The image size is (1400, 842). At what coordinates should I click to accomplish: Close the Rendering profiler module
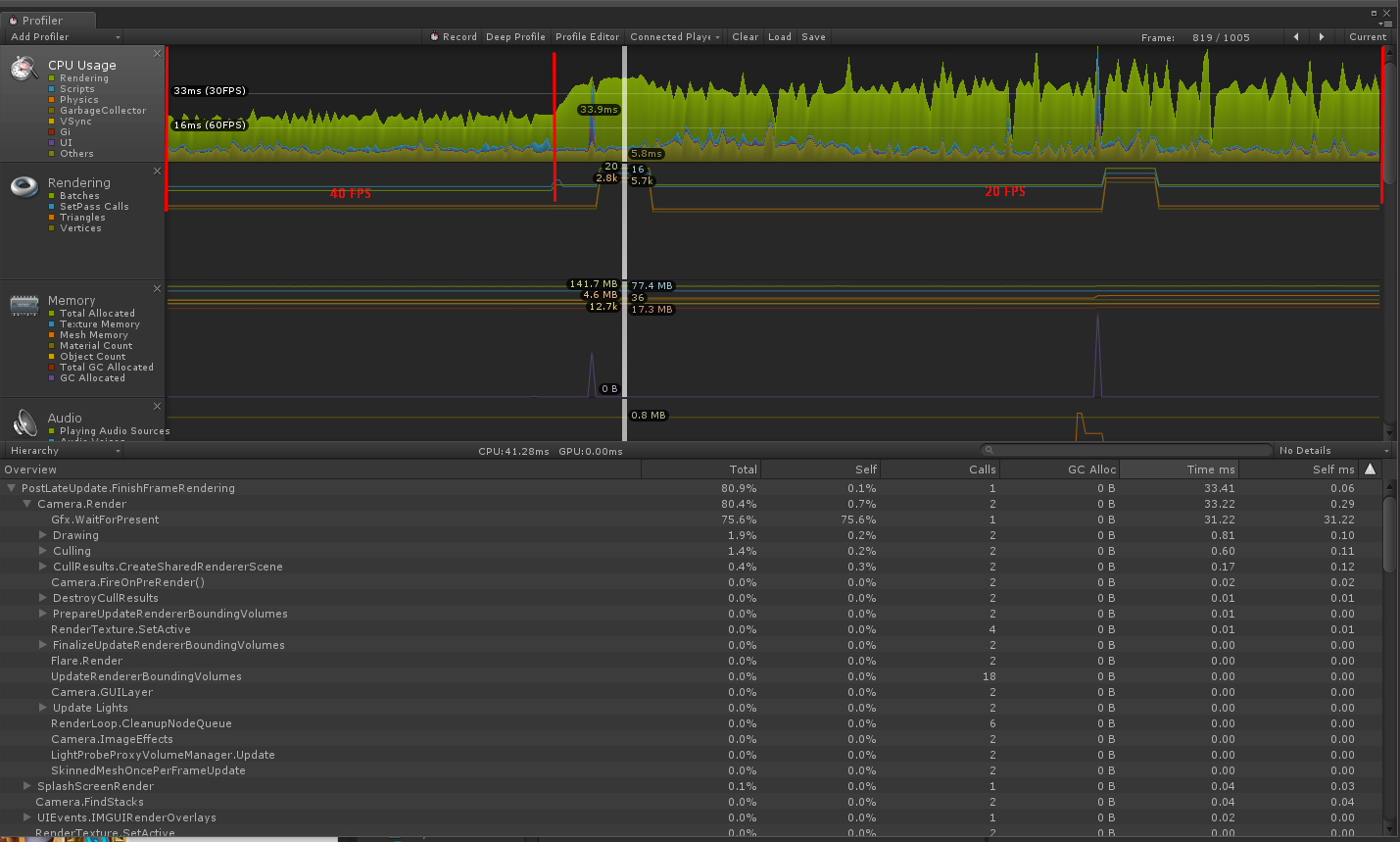[157, 171]
